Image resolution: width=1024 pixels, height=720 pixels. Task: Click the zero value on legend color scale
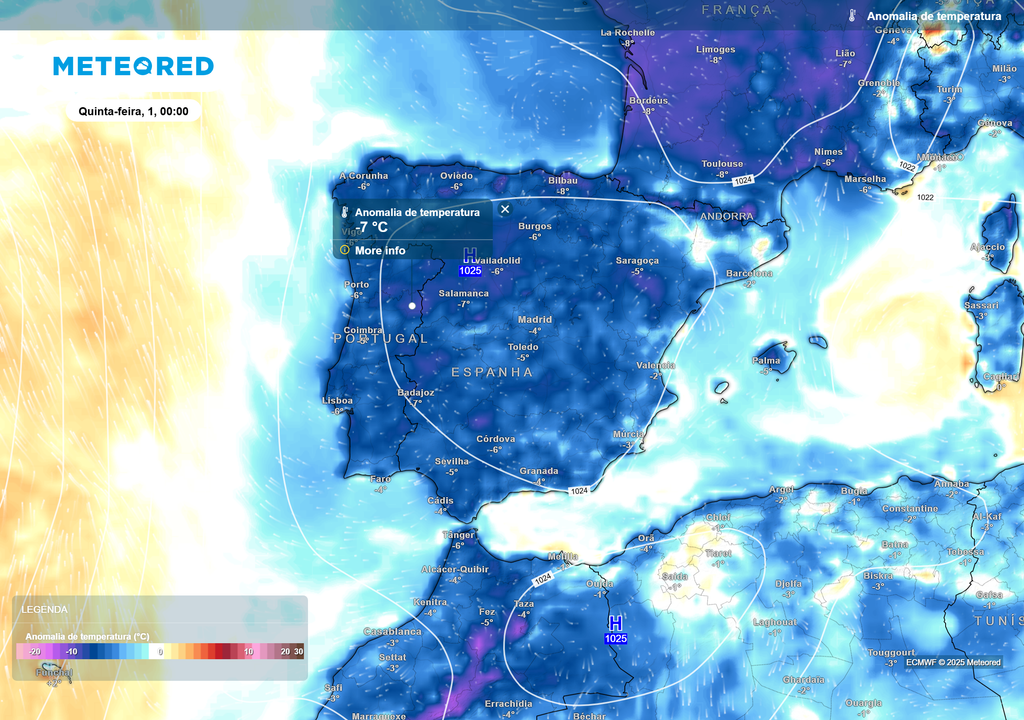tap(160, 652)
